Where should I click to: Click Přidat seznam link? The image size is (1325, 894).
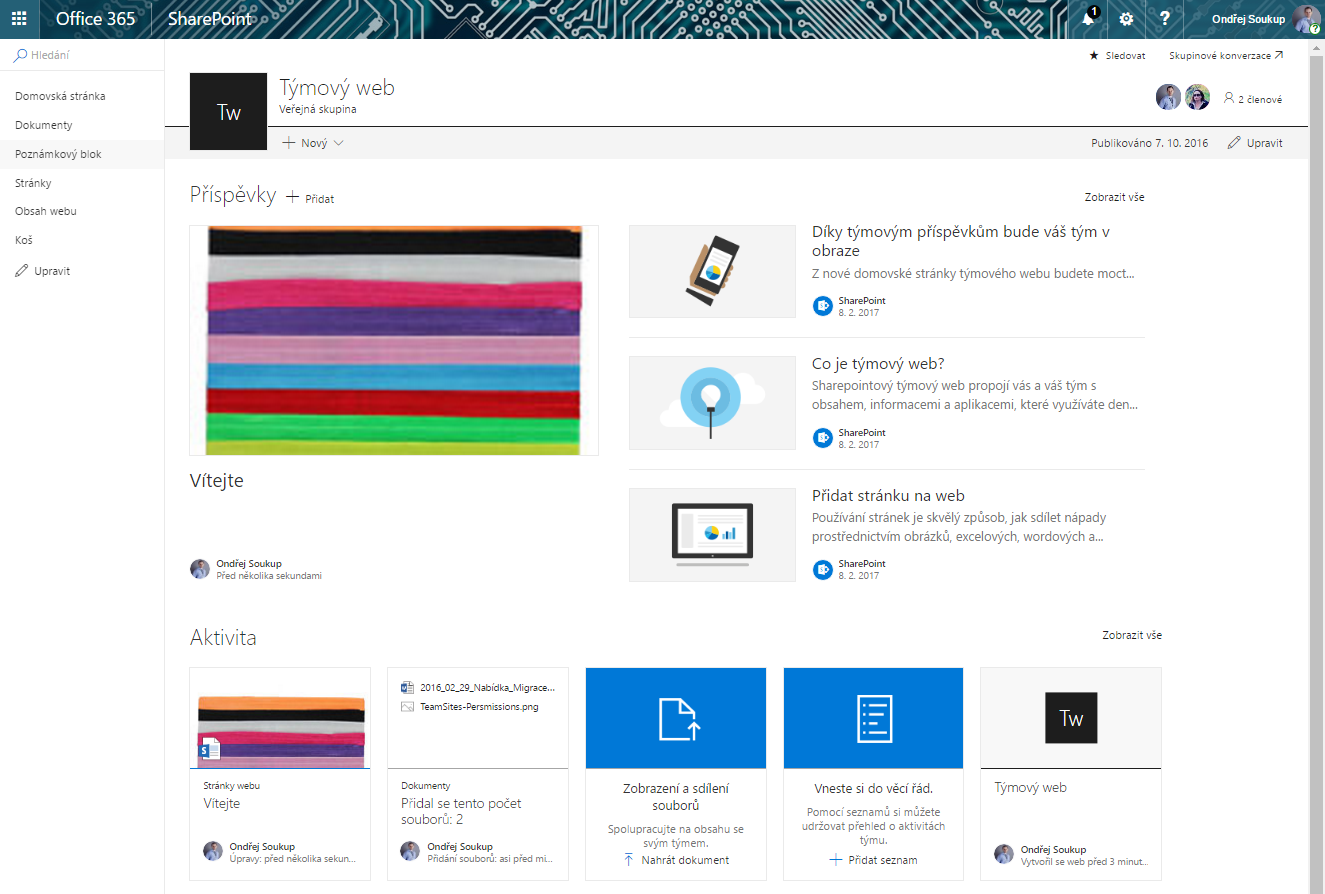click(x=874, y=860)
